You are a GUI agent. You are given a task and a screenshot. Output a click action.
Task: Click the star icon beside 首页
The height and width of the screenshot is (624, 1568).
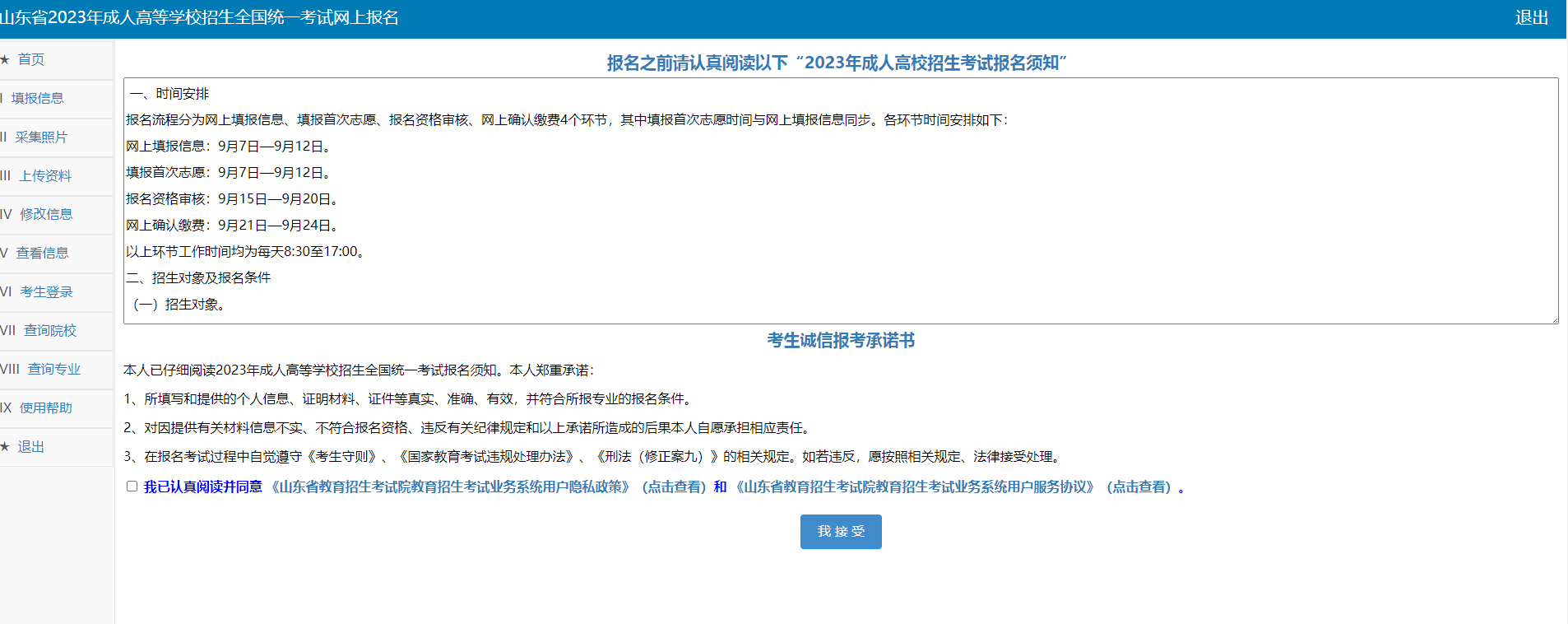tap(5, 59)
